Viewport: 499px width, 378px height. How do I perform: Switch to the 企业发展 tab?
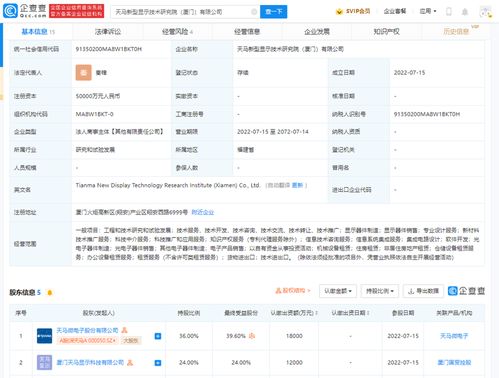pos(317,32)
